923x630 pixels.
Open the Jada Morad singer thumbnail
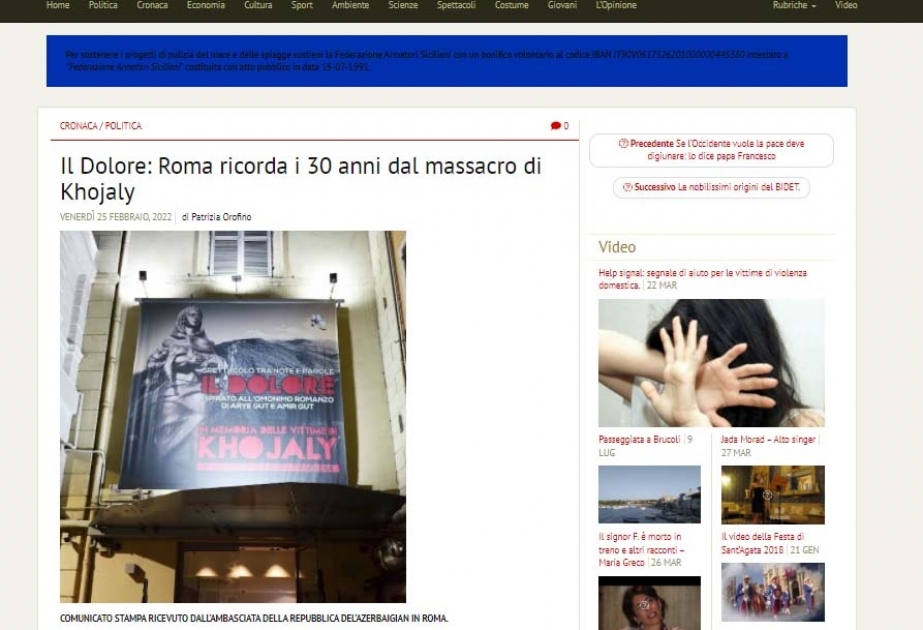point(772,495)
